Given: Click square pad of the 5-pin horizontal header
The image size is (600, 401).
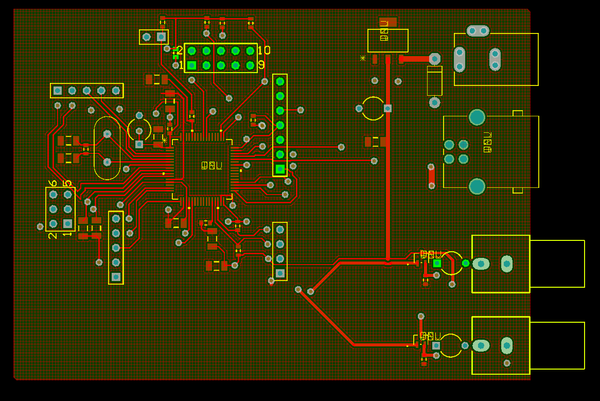Looking at the screenshot, I should [57, 91].
